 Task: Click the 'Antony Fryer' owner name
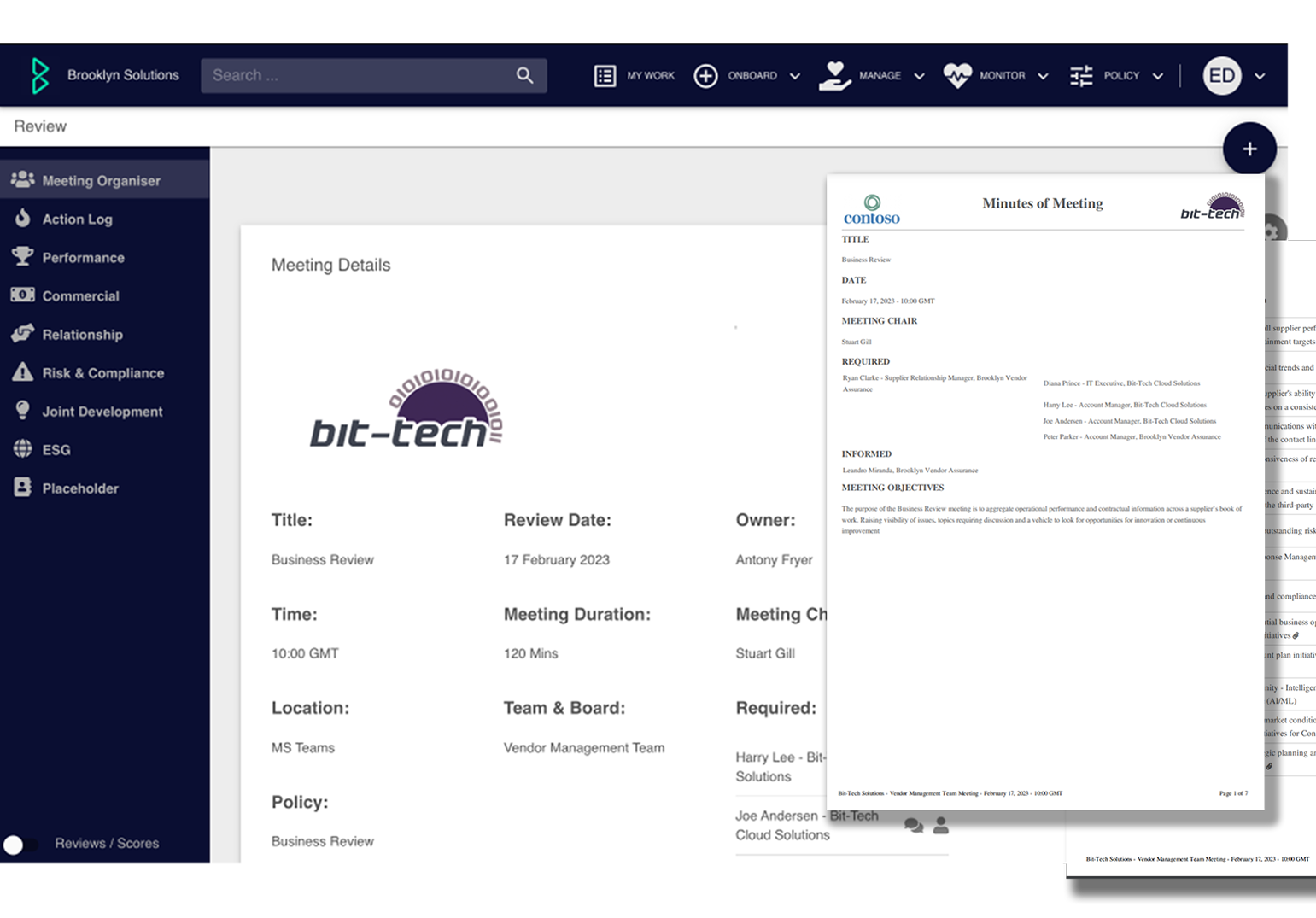tap(774, 560)
